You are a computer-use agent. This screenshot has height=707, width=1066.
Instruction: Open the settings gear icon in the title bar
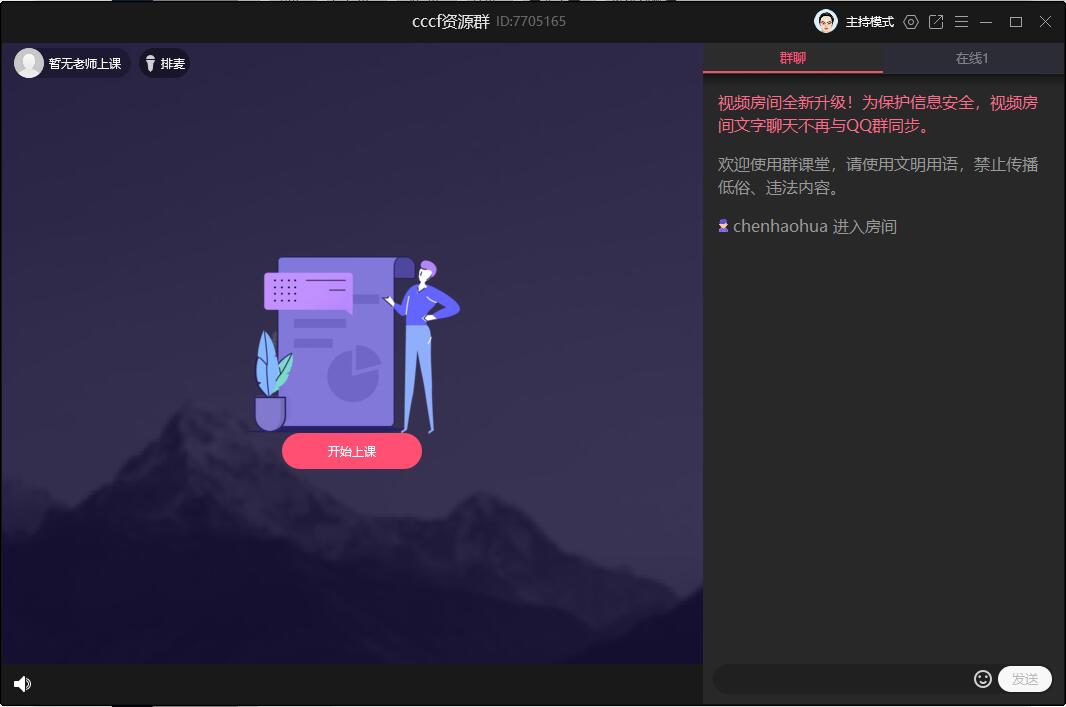point(910,21)
